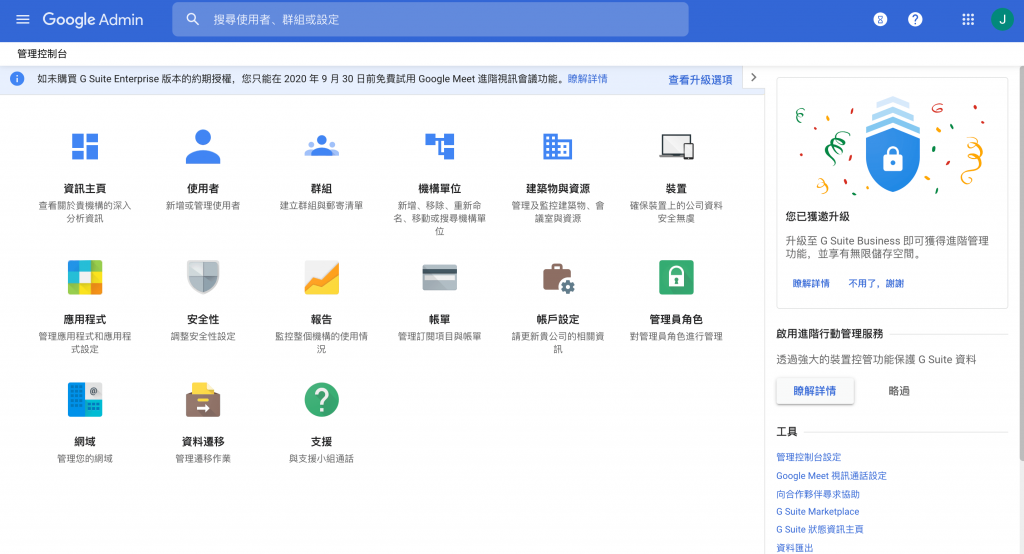
Task: Open the 安全性 security shield icon
Action: pyautogui.click(x=203, y=277)
